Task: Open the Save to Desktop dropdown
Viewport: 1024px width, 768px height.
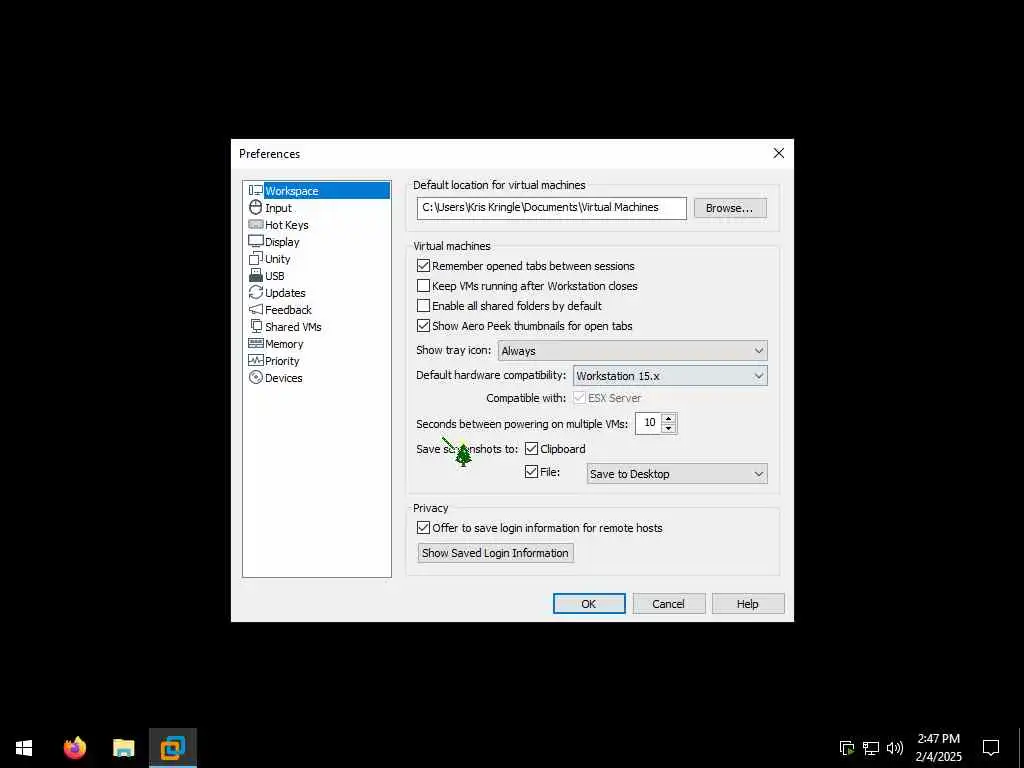Action: point(677,473)
